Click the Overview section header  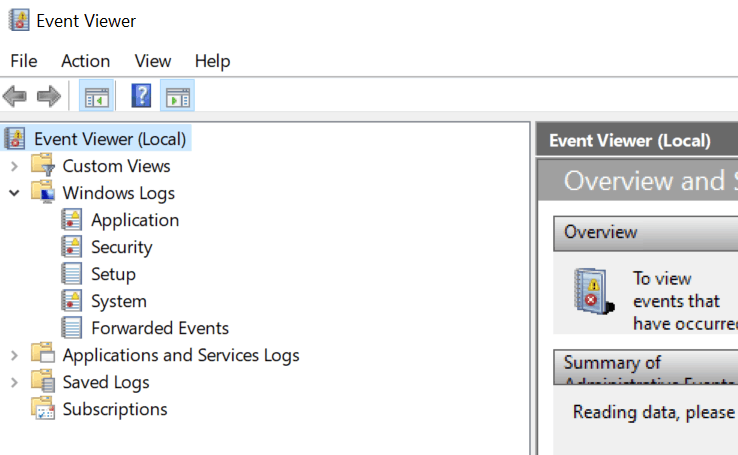click(646, 233)
